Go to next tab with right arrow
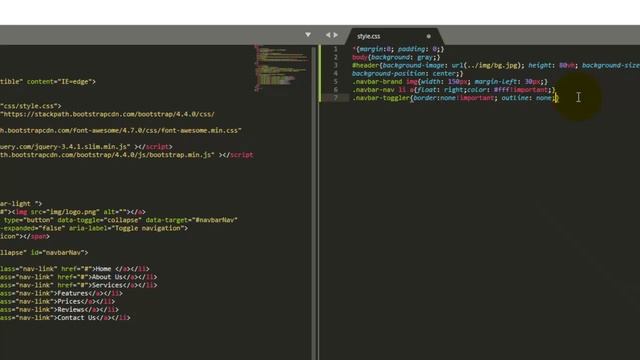The width and height of the screenshot is (640, 360). click(336, 35)
